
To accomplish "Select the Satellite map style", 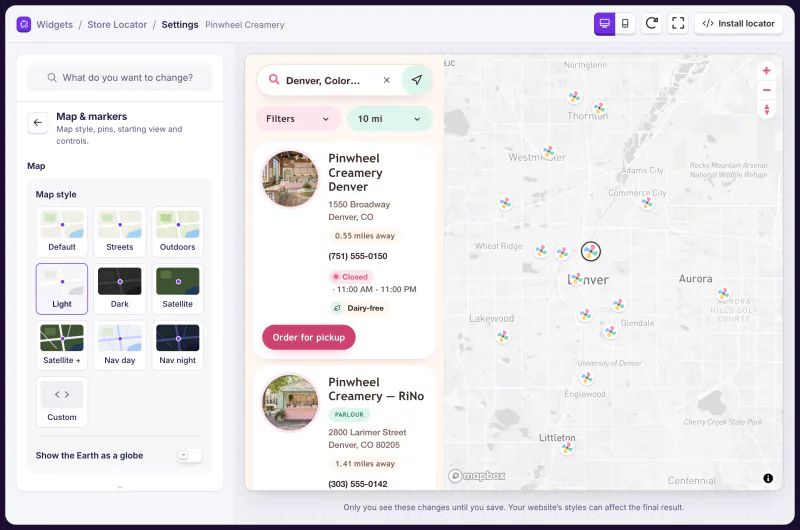I will pyautogui.click(x=178, y=289).
